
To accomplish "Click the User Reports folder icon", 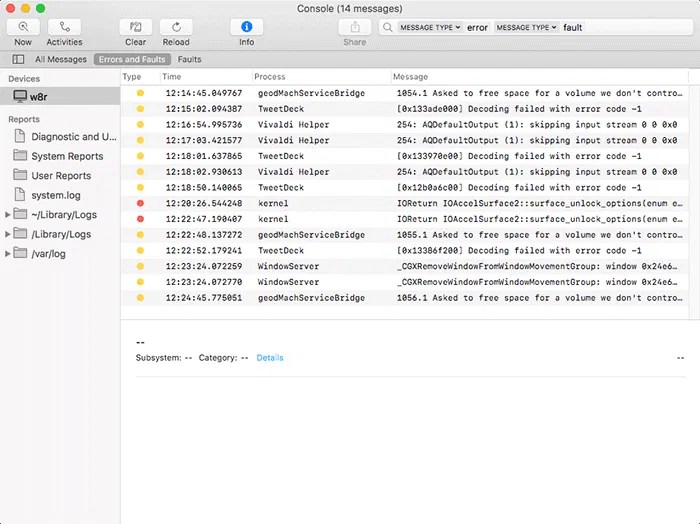I will pyautogui.click(x=20, y=175).
